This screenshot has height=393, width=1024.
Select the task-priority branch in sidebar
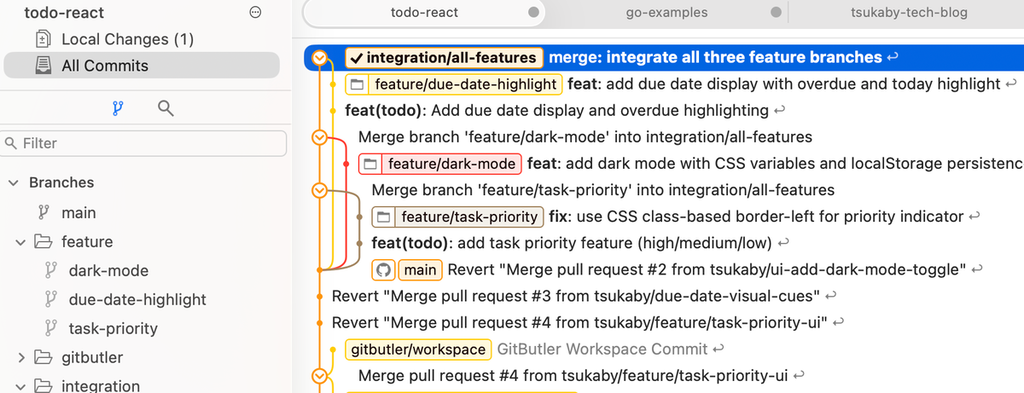click(x=113, y=328)
